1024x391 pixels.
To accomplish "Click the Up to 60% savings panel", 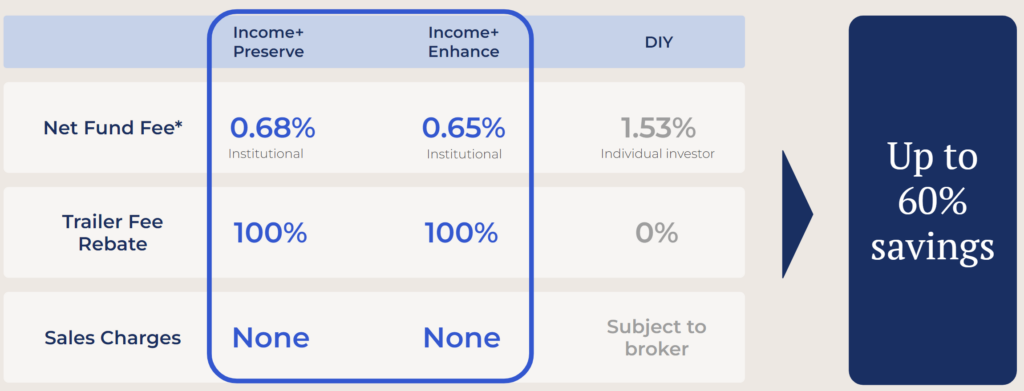I will click(x=933, y=200).
